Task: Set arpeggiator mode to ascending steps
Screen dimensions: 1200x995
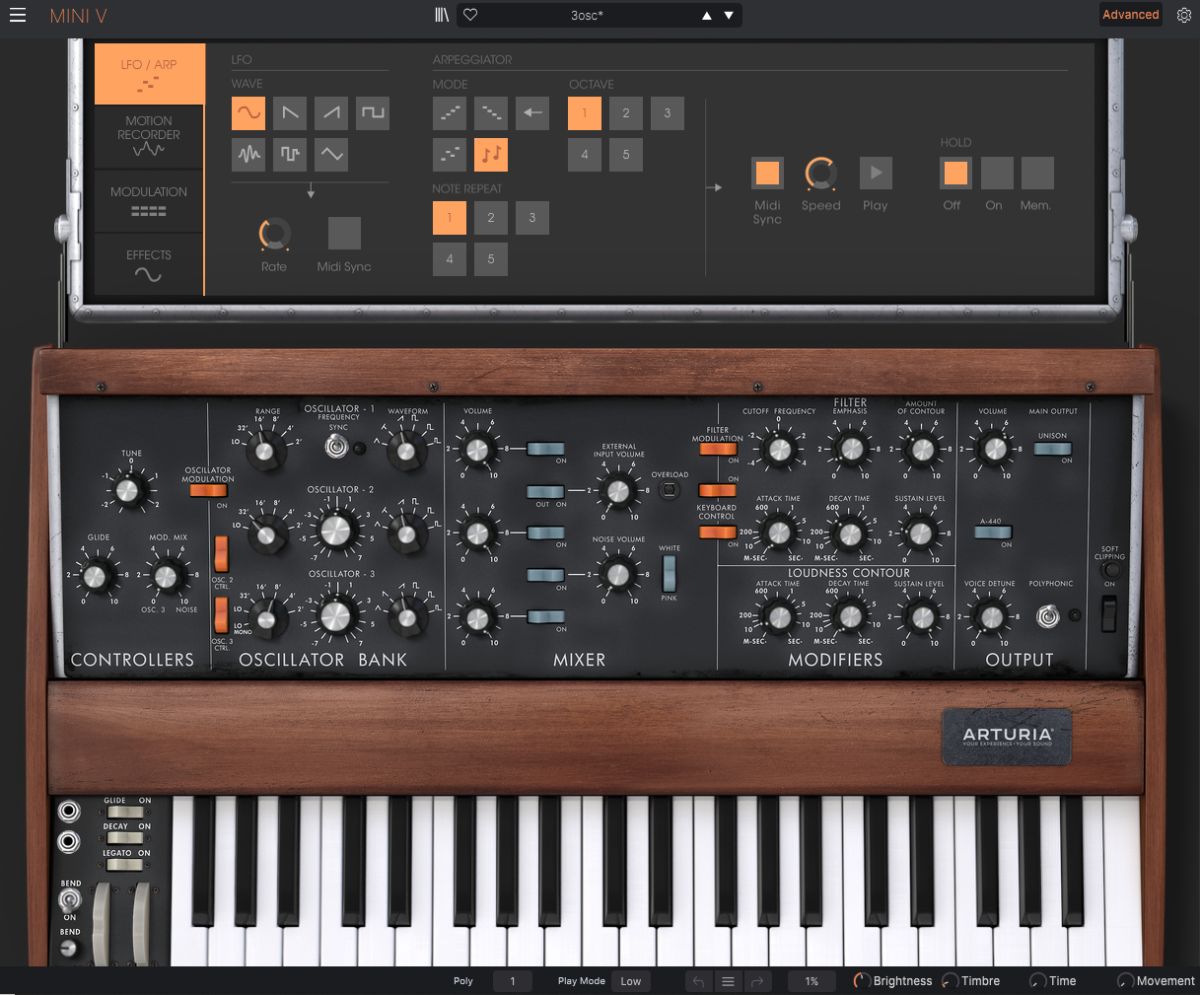Action: point(450,113)
